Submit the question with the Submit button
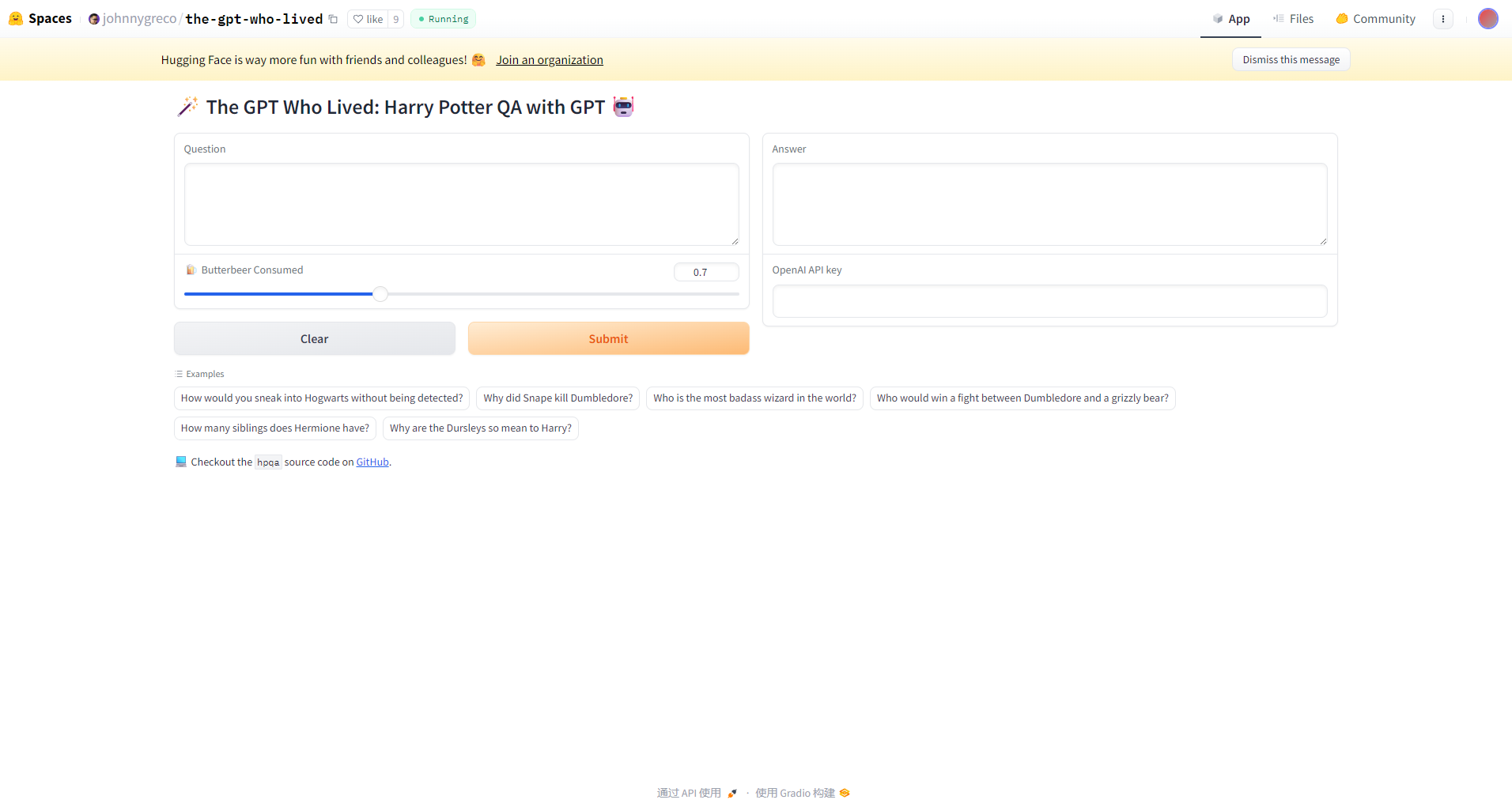 [608, 338]
